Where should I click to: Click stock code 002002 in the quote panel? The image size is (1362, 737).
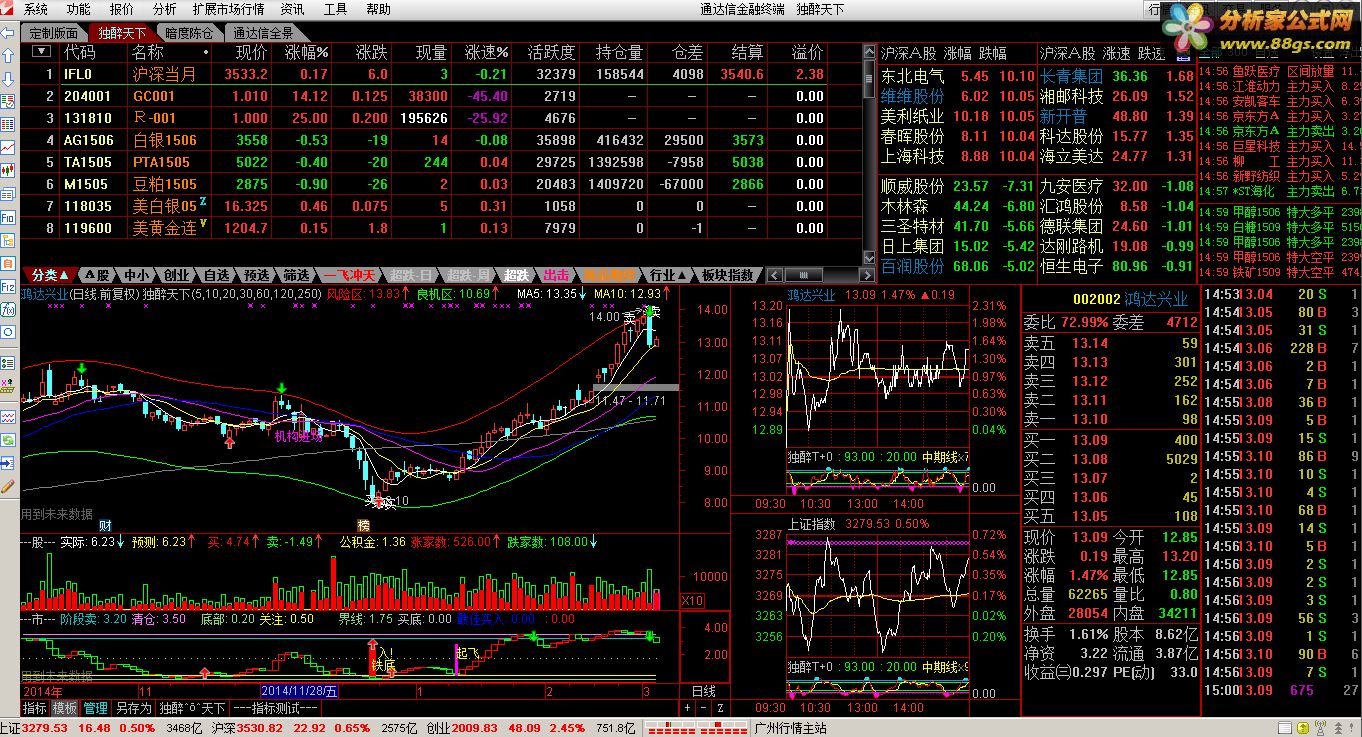pos(1095,299)
